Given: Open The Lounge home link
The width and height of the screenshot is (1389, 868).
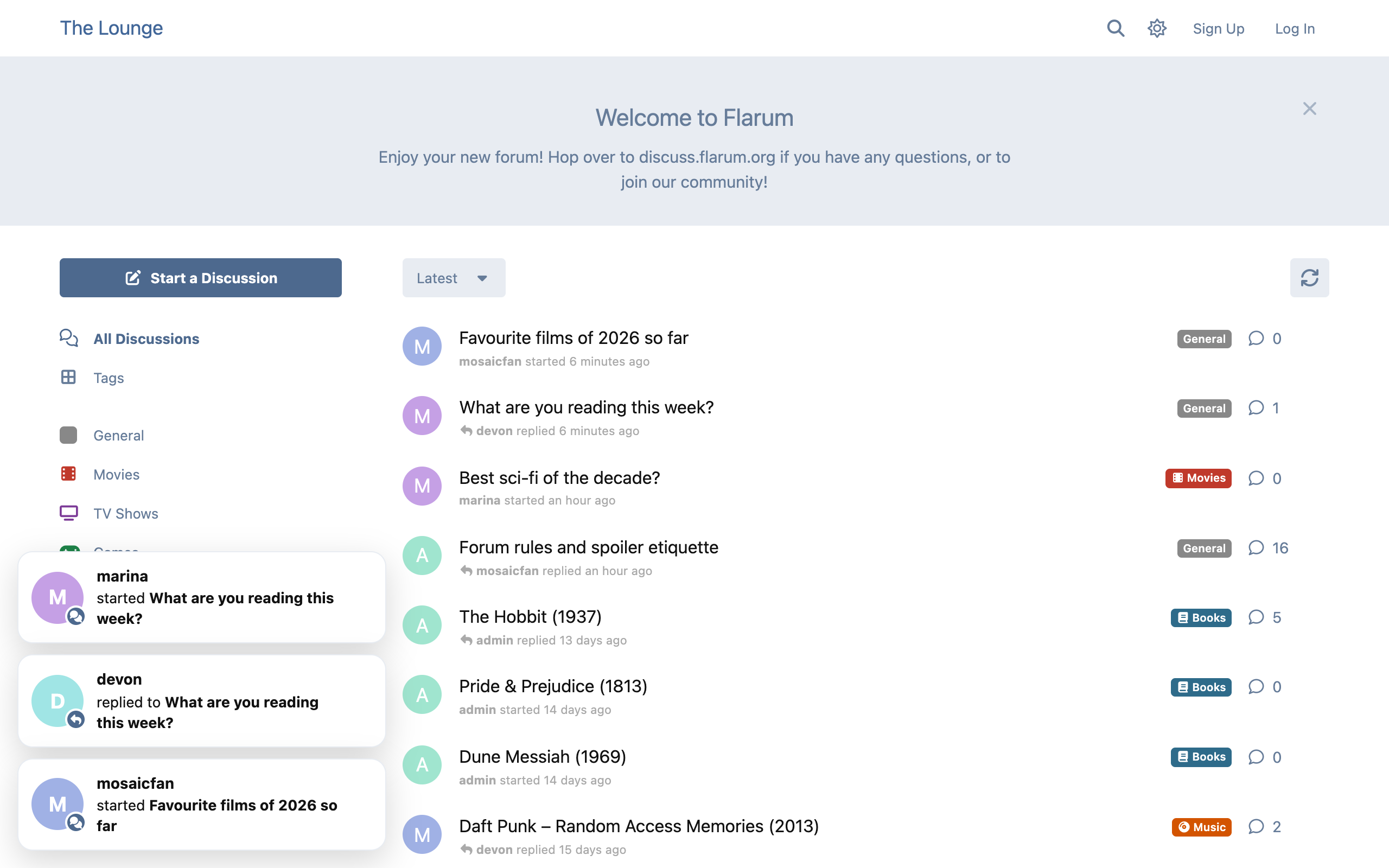Looking at the screenshot, I should [x=111, y=28].
